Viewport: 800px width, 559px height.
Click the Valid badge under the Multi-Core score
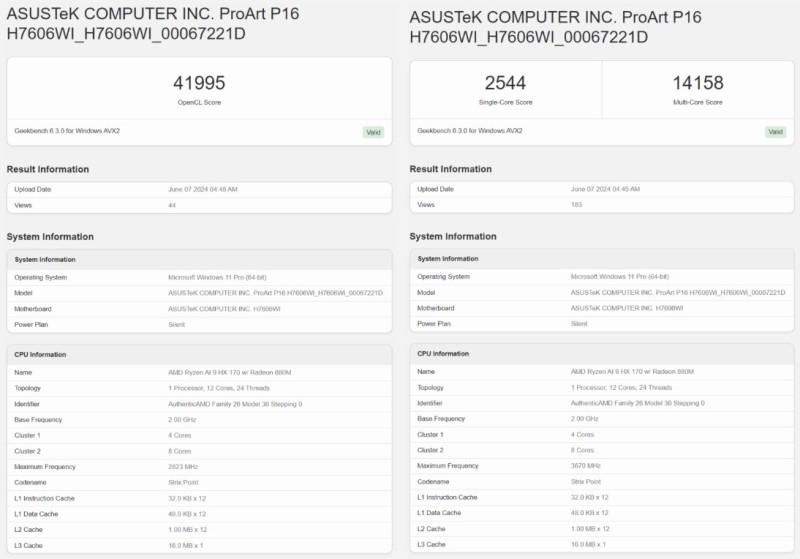[775, 132]
